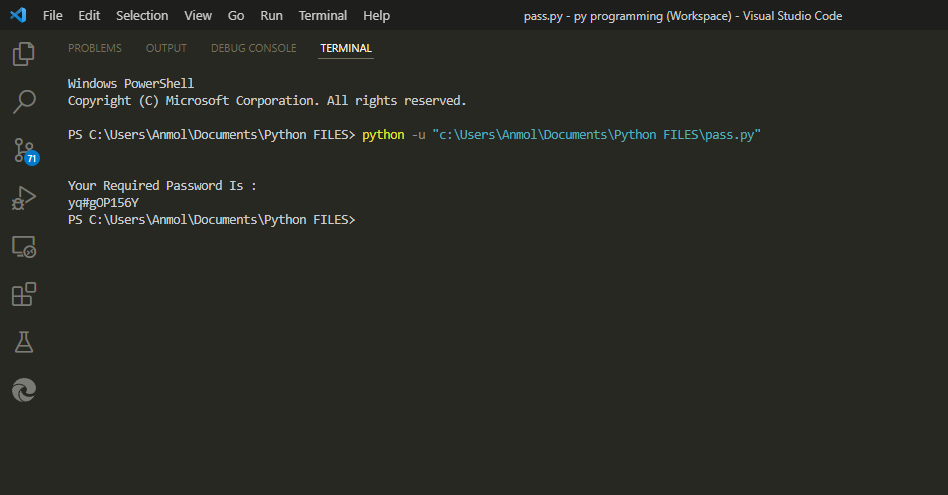
Task: Open the Run and Debug view
Action: [x=23, y=198]
